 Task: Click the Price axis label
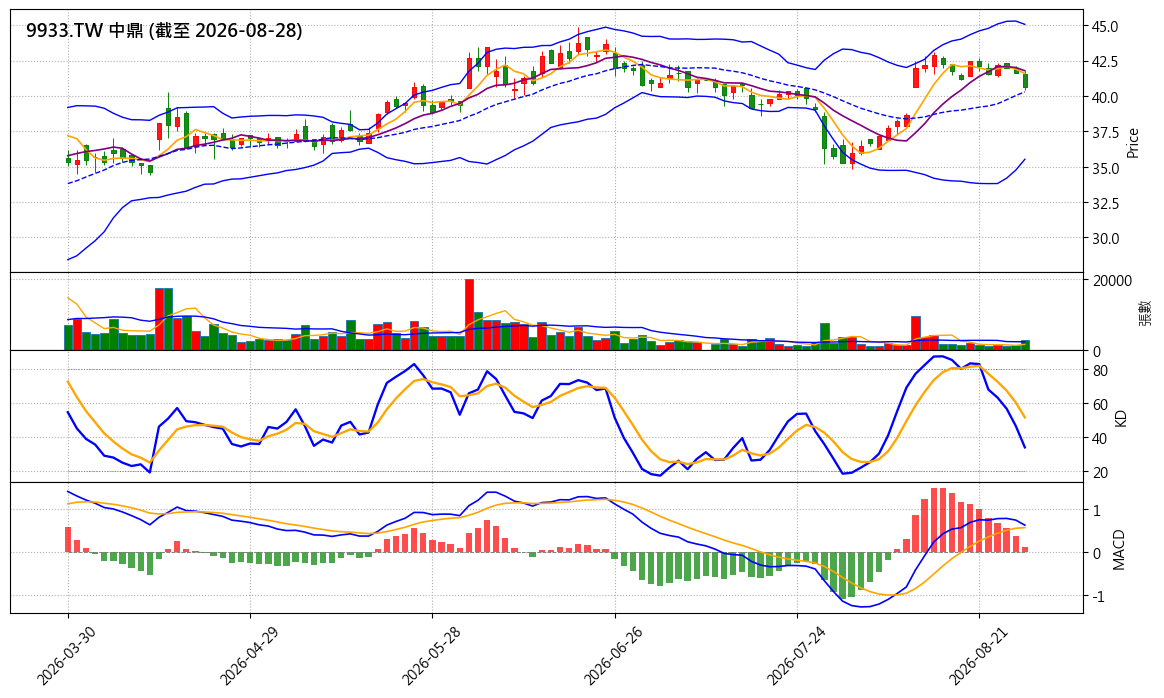click(1133, 143)
